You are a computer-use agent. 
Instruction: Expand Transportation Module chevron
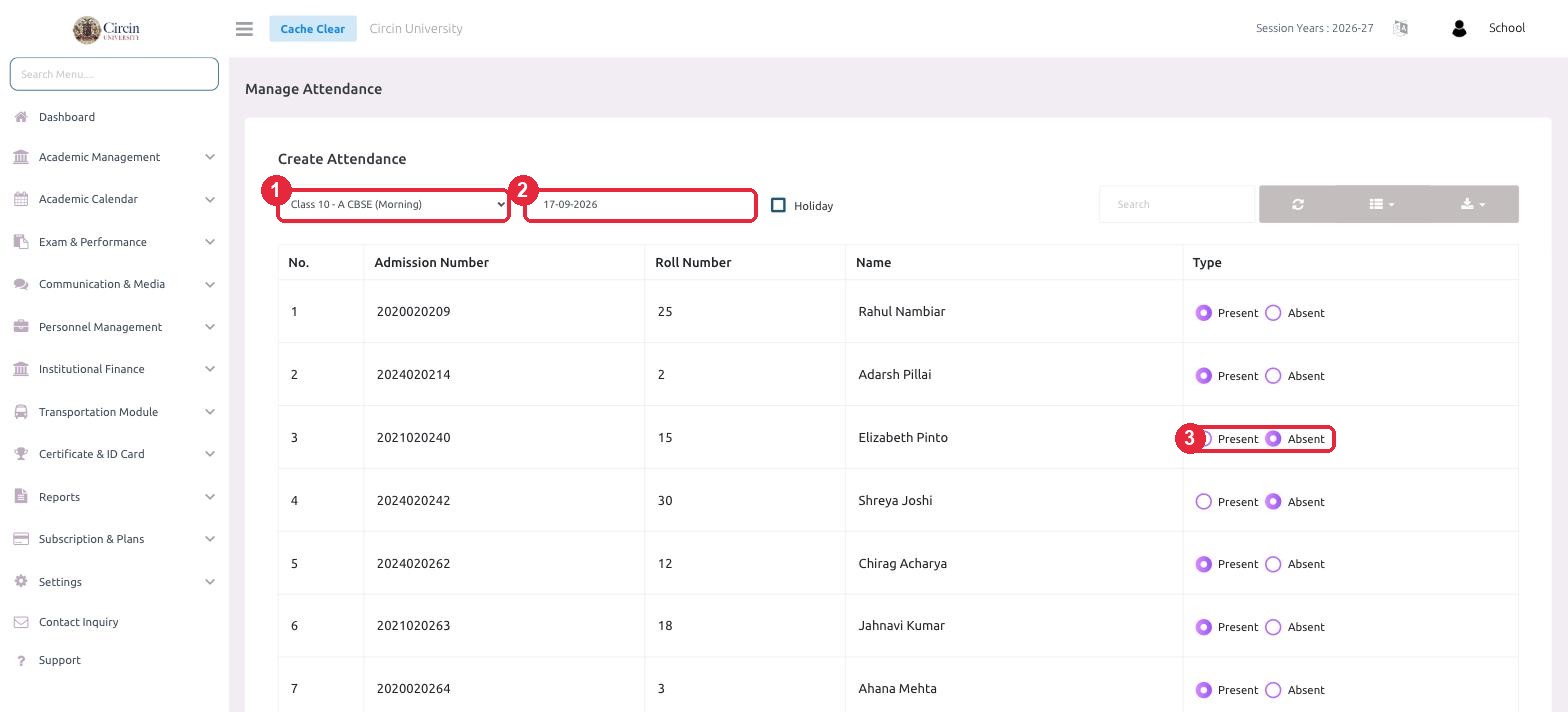pos(209,412)
